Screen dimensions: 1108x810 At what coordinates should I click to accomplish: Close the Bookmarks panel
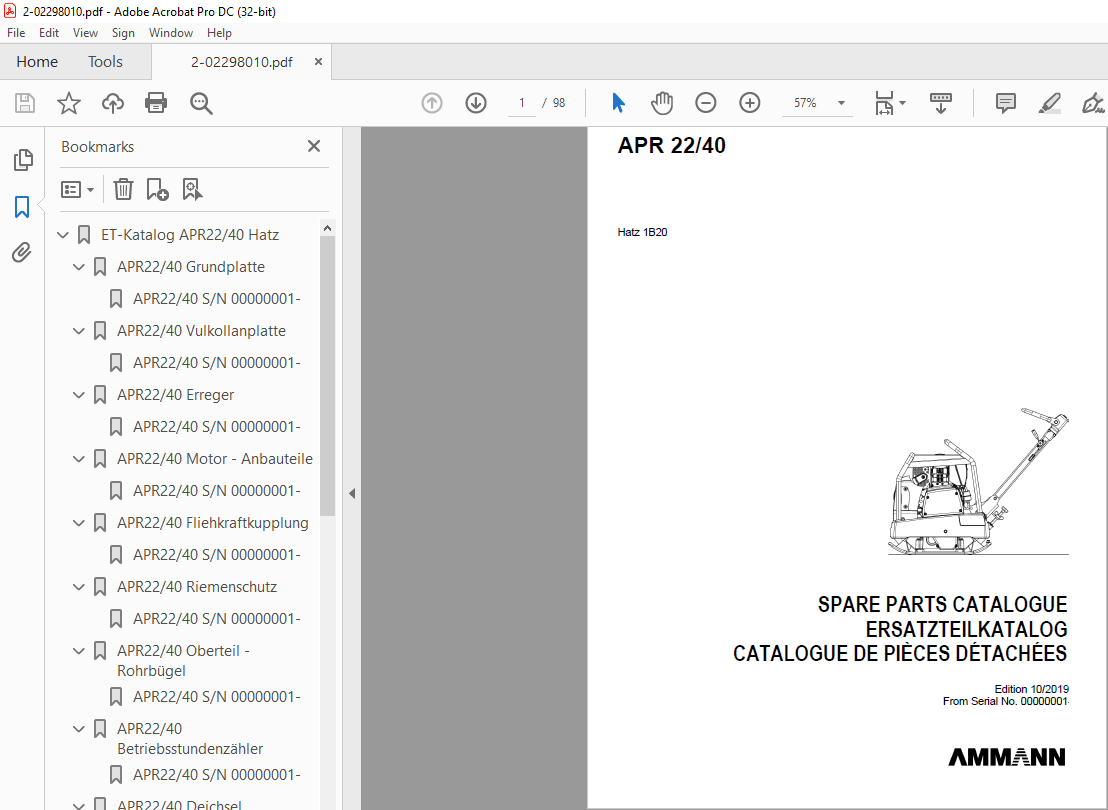(314, 146)
